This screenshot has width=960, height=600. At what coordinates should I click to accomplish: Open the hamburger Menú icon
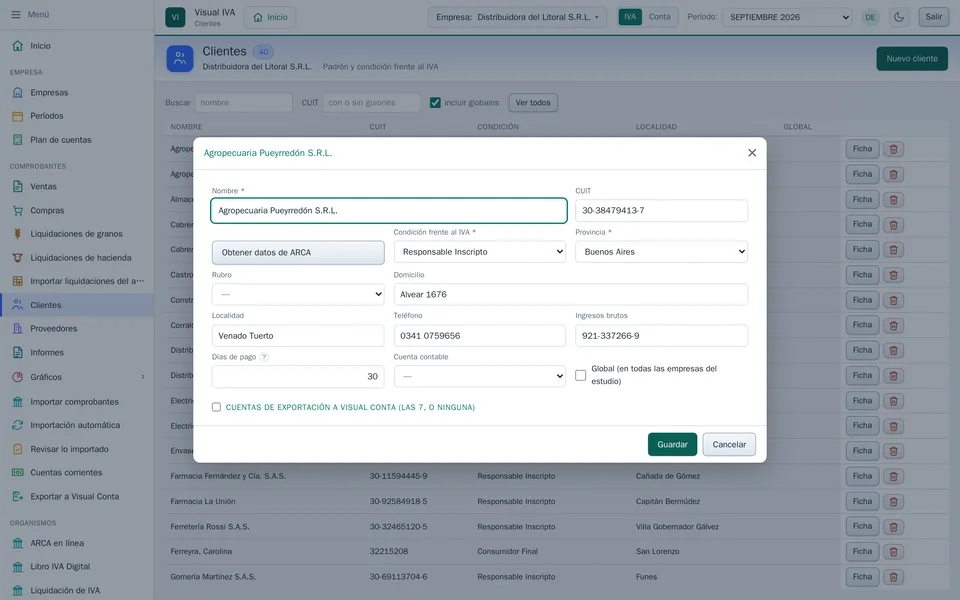(x=16, y=14)
